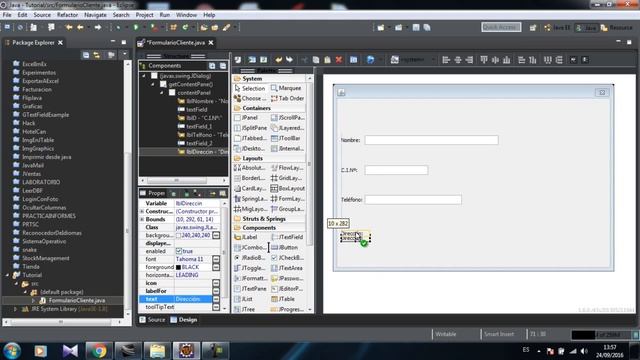Open the background property ellipsis button
Viewport: 640px width, 360px height.
coord(216,235)
